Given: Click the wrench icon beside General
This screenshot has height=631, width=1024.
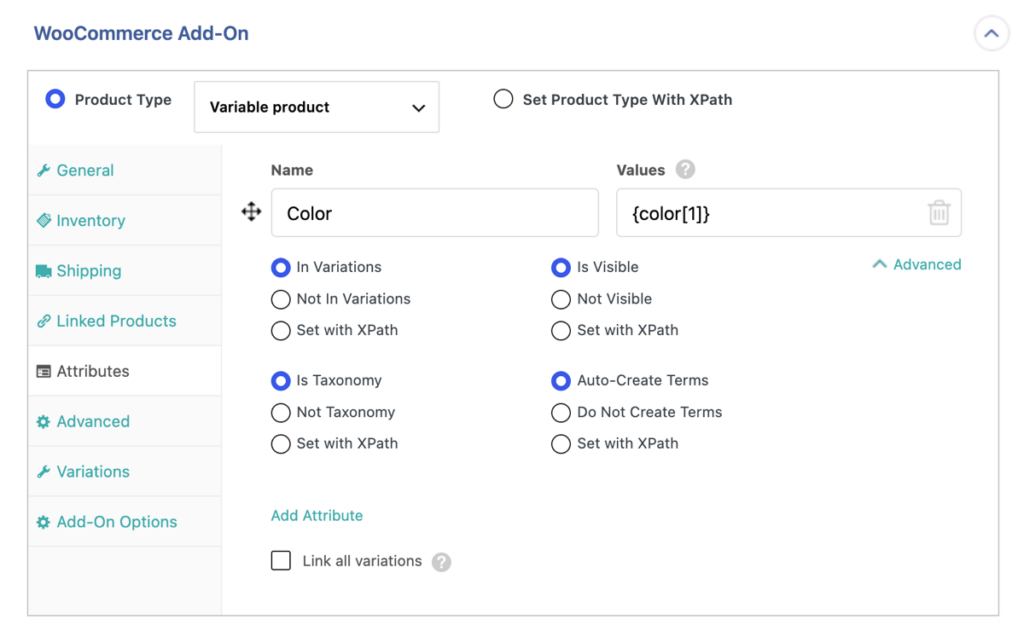Looking at the screenshot, I should 44,170.
